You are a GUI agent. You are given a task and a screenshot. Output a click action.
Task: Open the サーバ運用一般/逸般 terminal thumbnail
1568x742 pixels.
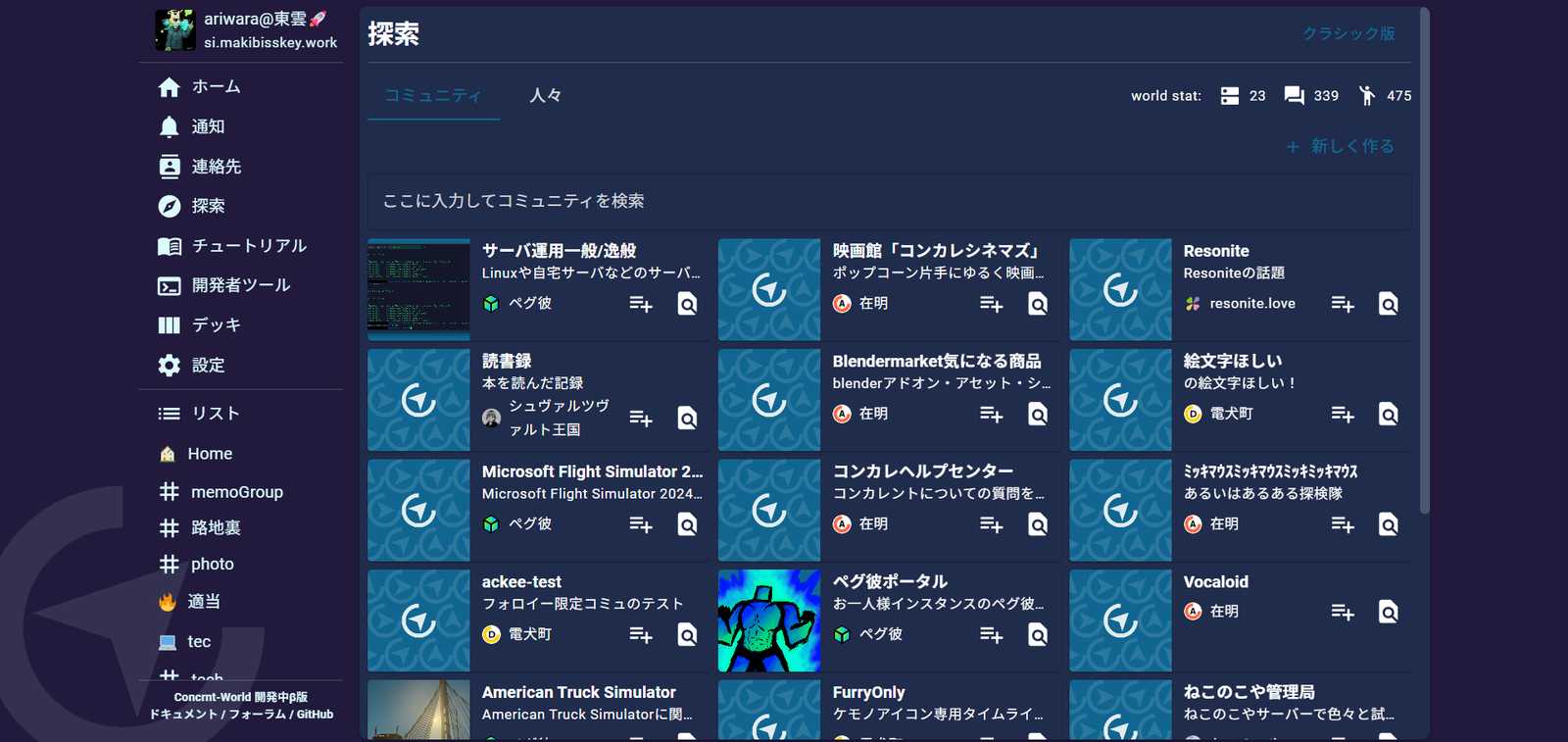click(x=418, y=290)
